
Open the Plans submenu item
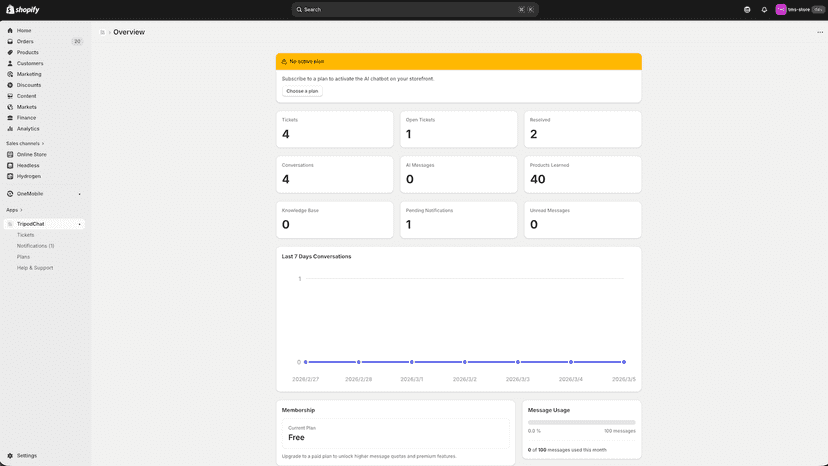point(23,257)
